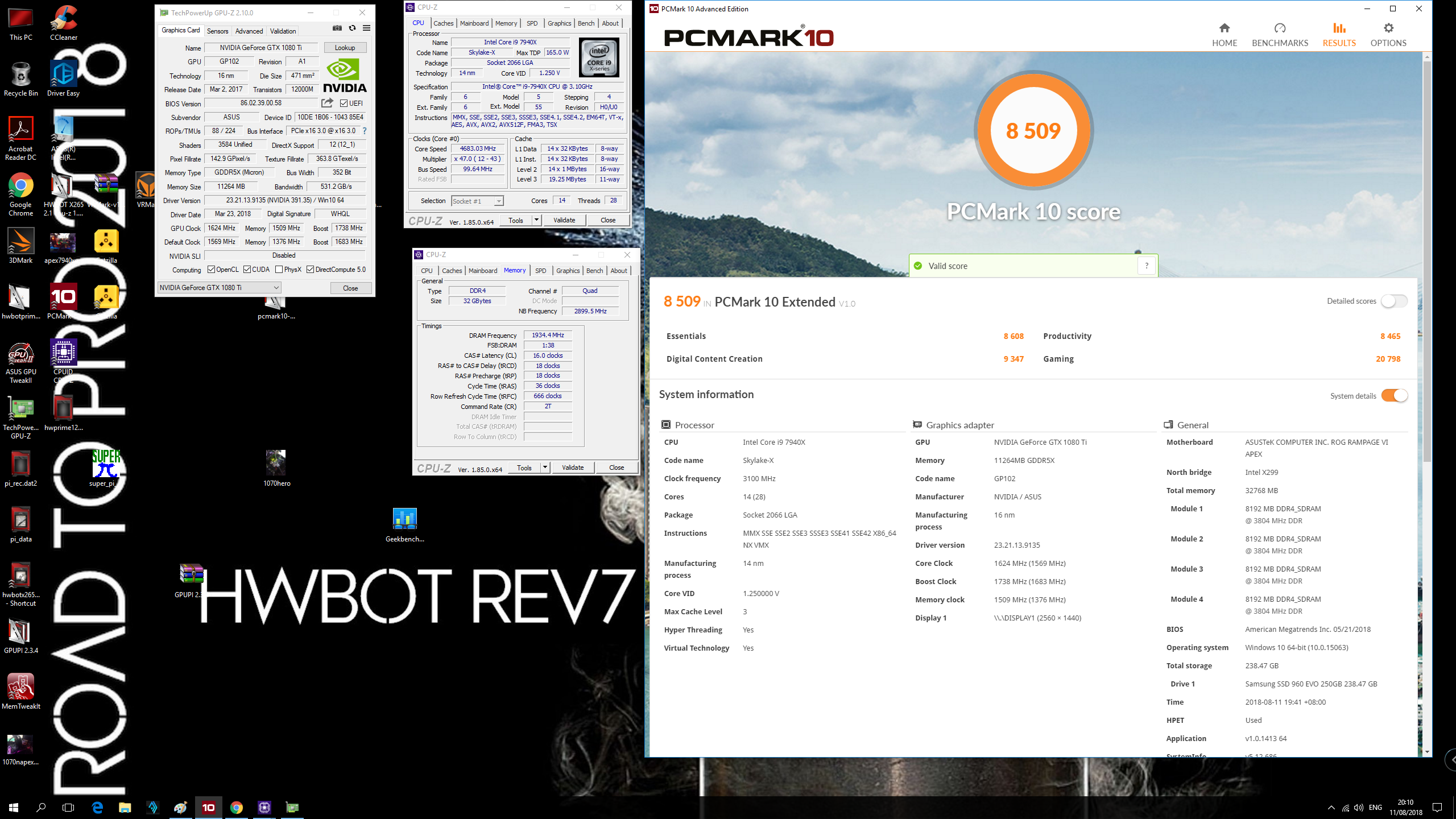
Task: Click the taskbar Search icon
Action: click(41, 808)
